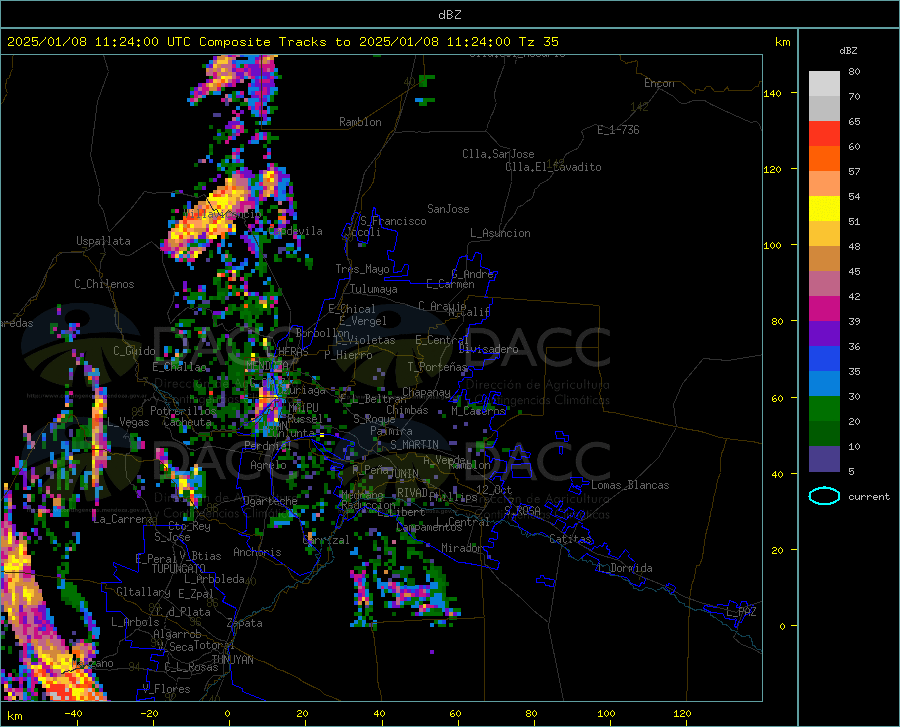Pick the slate-purple 10 dBZ legend swatch
The height and width of the screenshot is (727, 900).
point(824,458)
